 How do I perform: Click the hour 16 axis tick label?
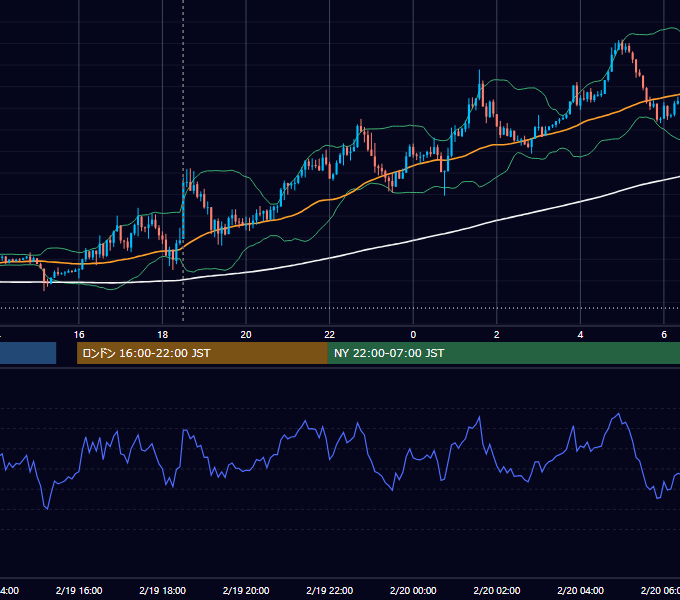pyautogui.click(x=79, y=335)
